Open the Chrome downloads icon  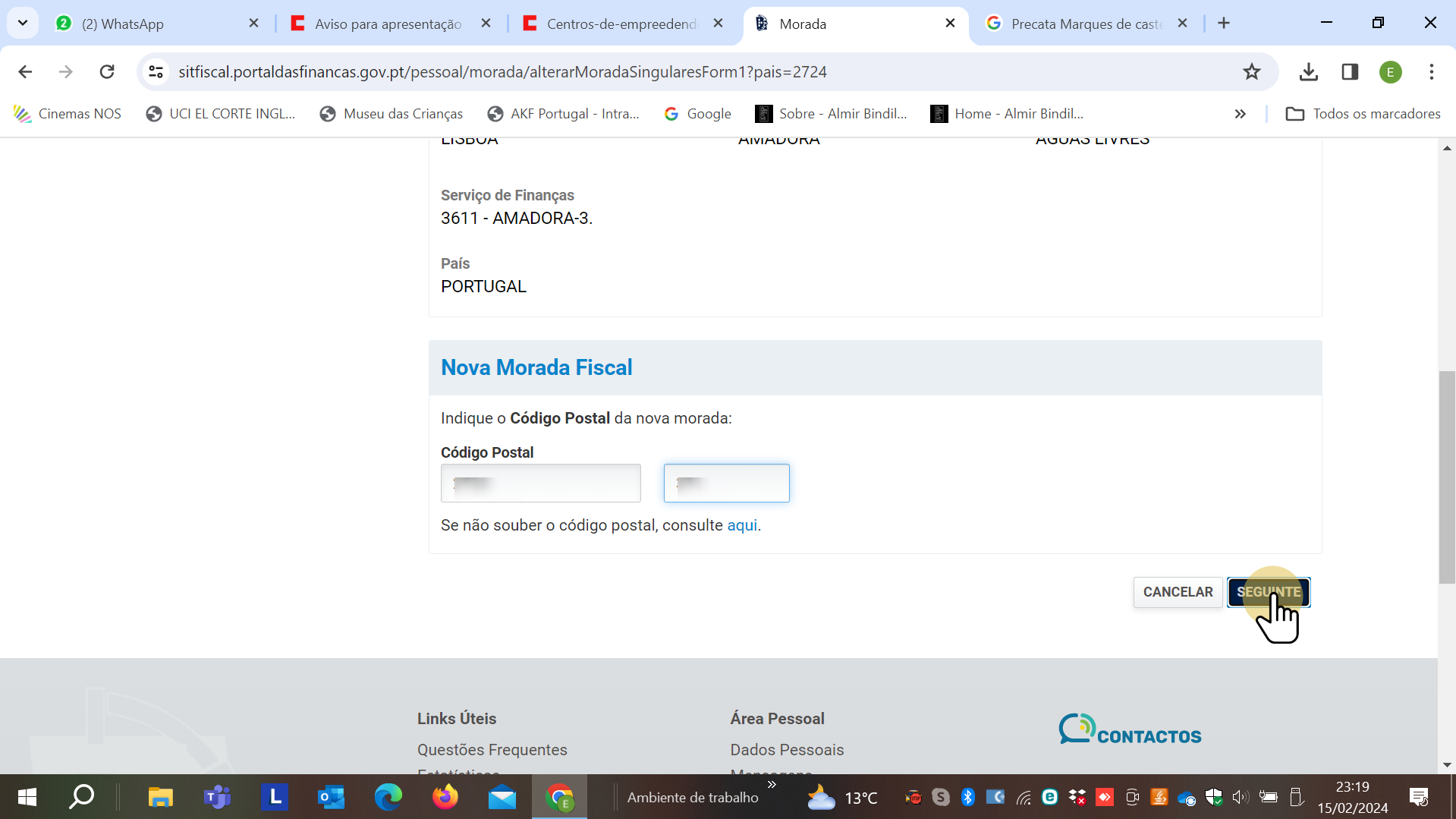tap(1308, 72)
